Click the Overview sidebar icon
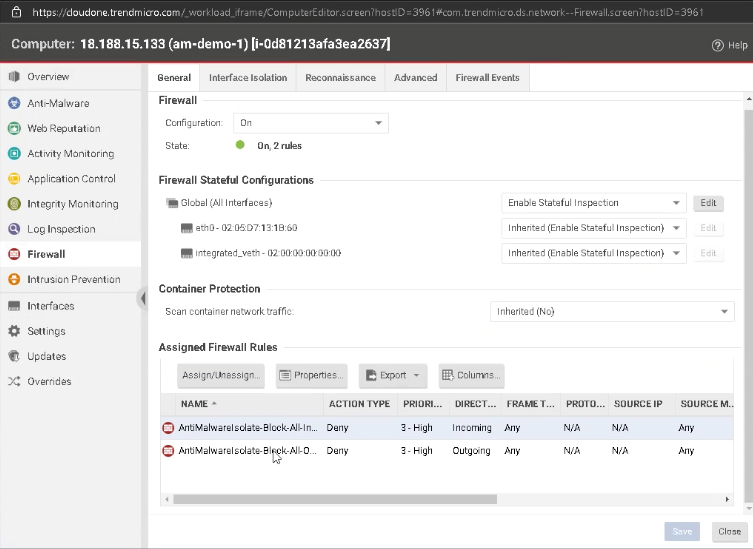This screenshot has height=549, width=753. pos(14,76)
